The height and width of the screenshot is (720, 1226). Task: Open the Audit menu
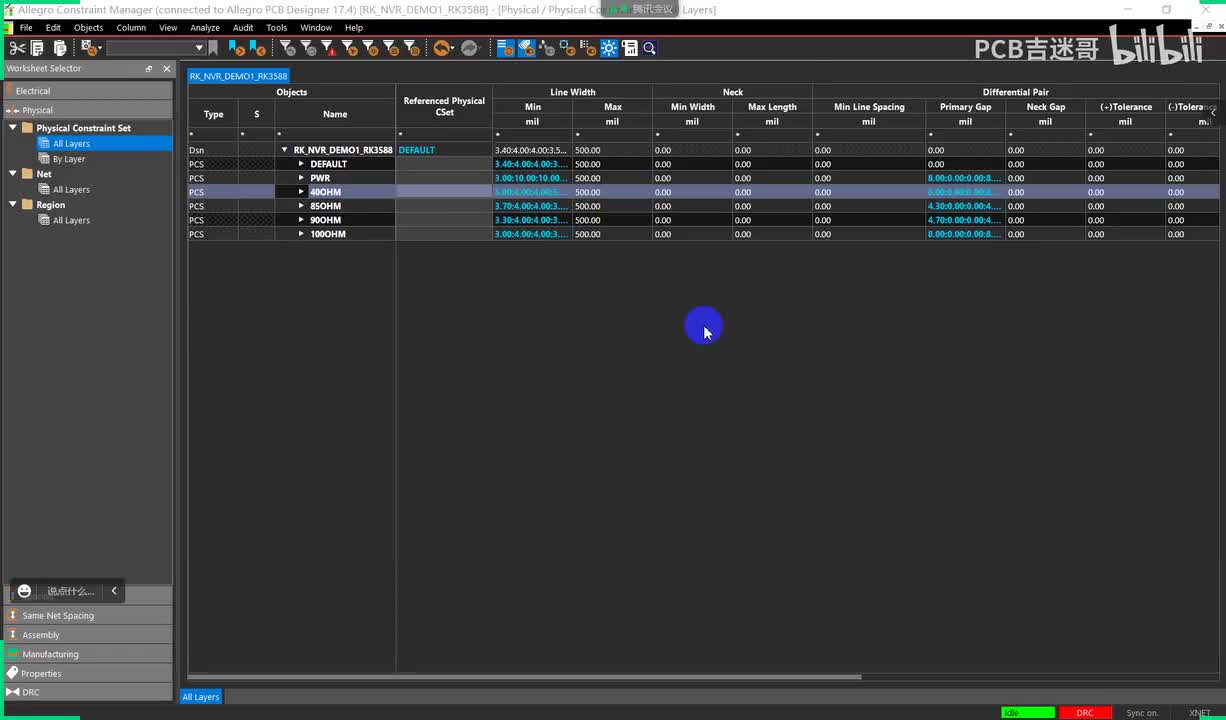(243, 28)
